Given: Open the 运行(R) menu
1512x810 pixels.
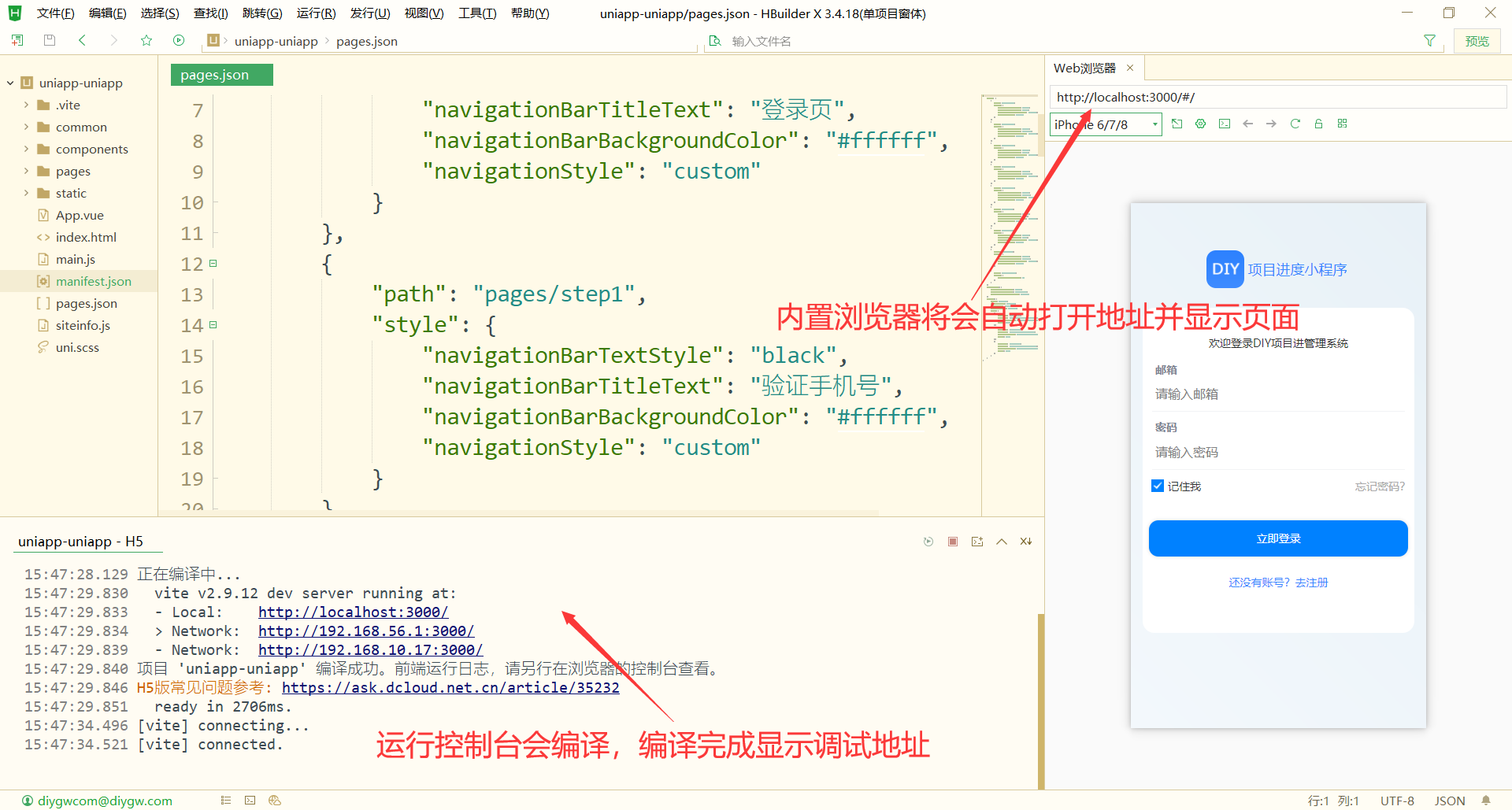Looking at the screenshot, I should pyautogui.click(x=316, y=13).
